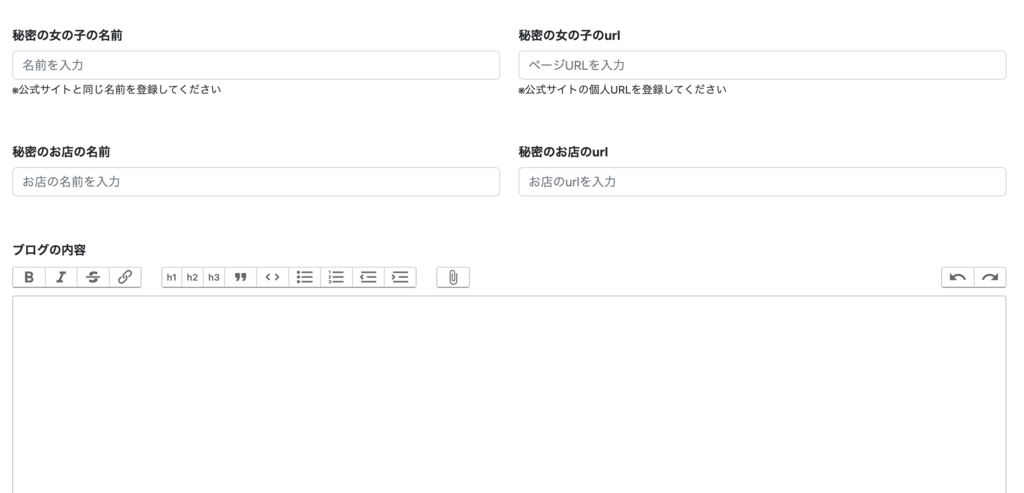Insert a blockquote

240,277
